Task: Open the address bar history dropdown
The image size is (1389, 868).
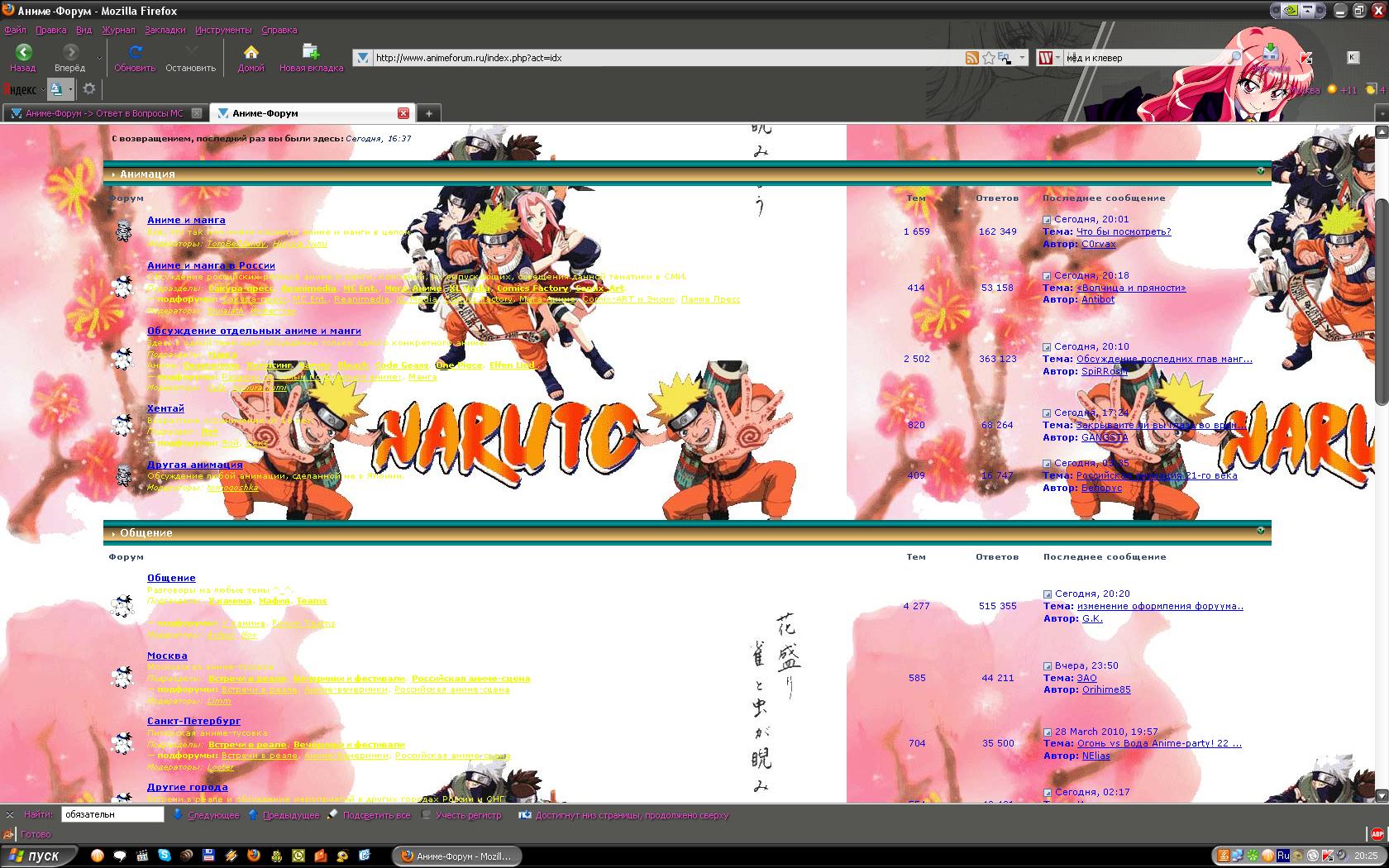Action: coord(1023,58)
